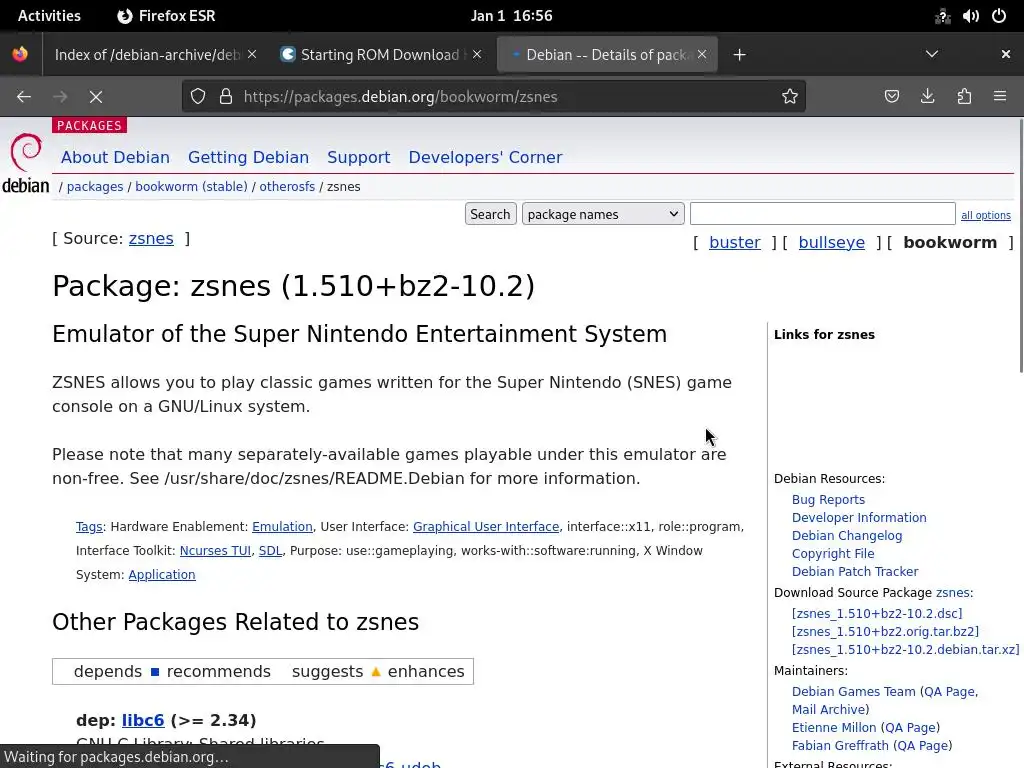
Task: Open the otherosfs breadcrumb link
Action: click(287, 187)
